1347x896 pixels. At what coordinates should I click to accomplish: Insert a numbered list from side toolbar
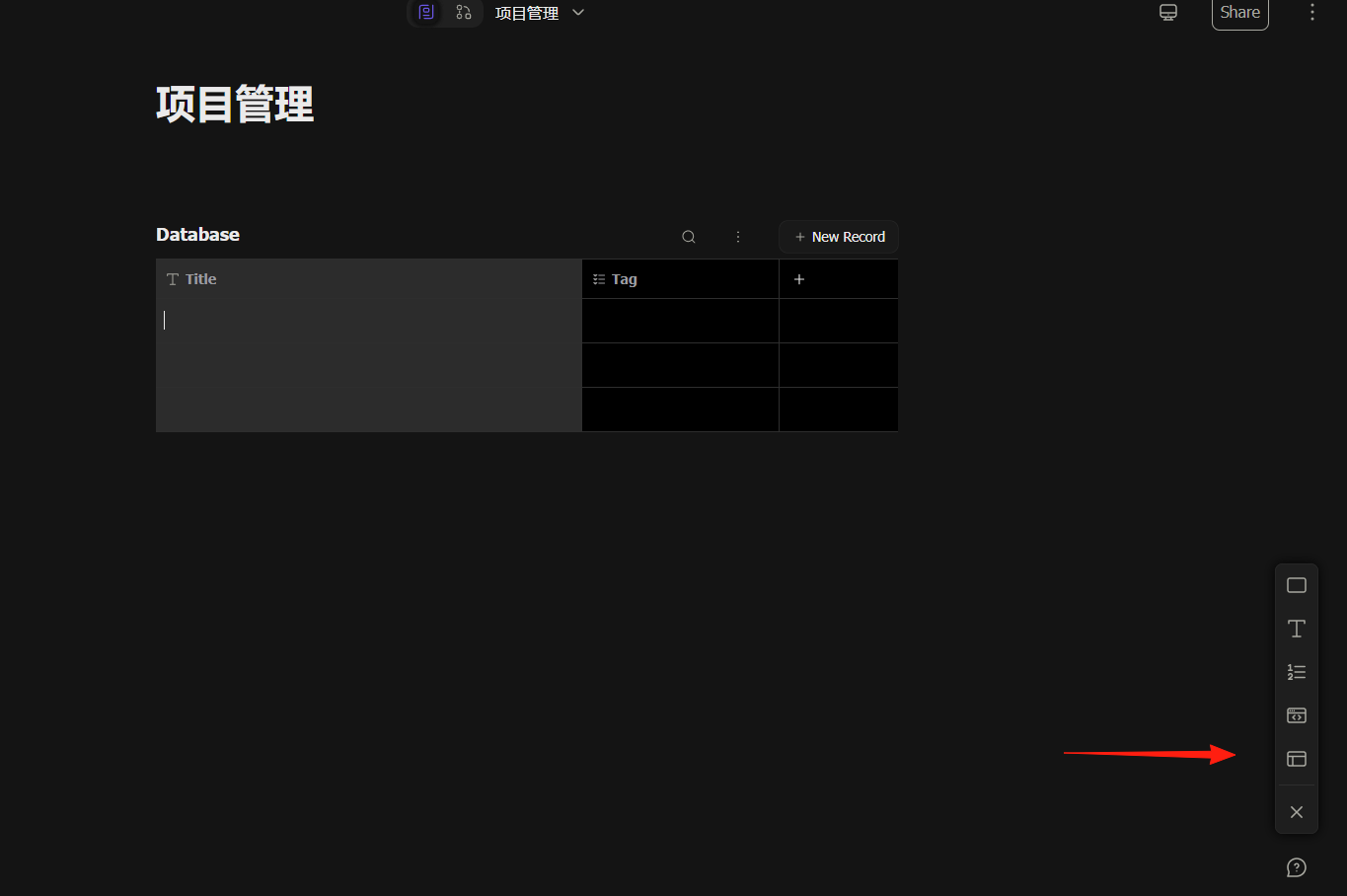1297,672
